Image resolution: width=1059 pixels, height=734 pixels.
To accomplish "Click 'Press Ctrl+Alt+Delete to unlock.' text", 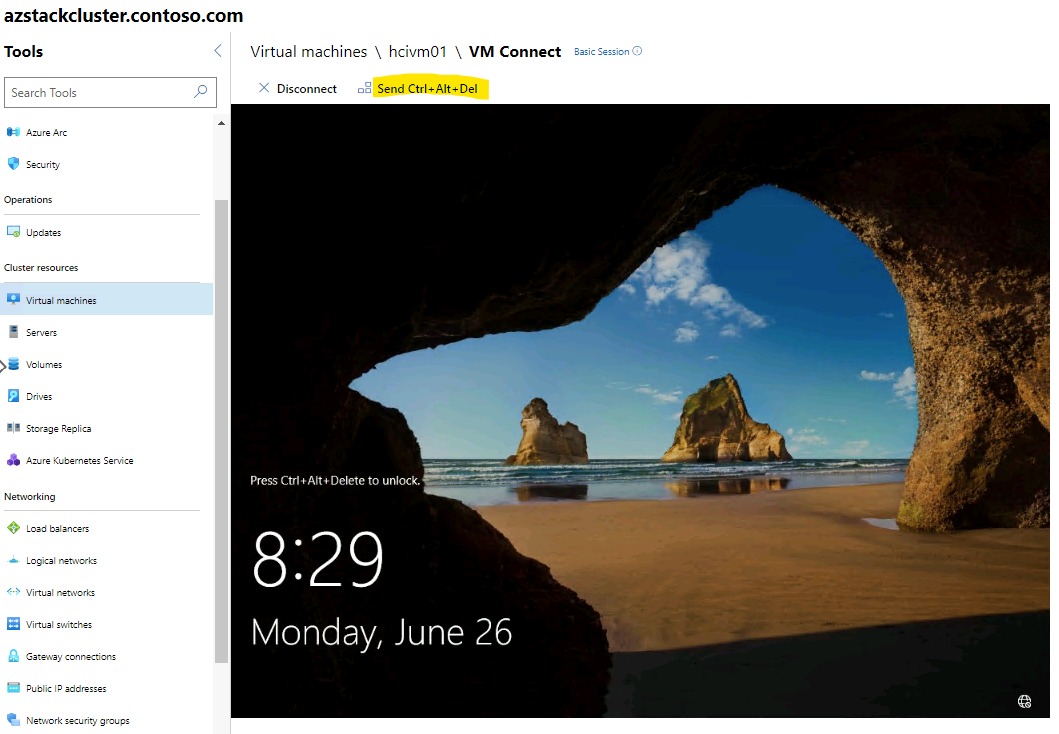I will pyautogui.click(x=335, y=480).
